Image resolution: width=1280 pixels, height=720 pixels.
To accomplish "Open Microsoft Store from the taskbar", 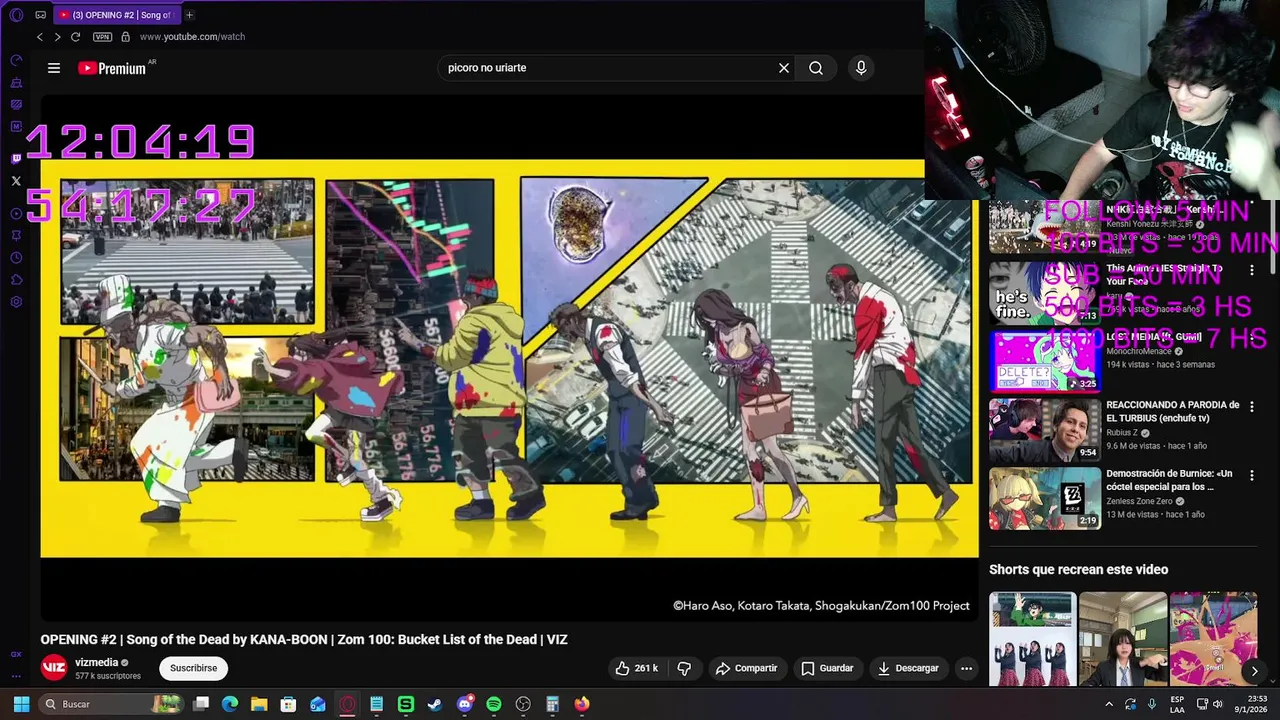I will point(288,704).
